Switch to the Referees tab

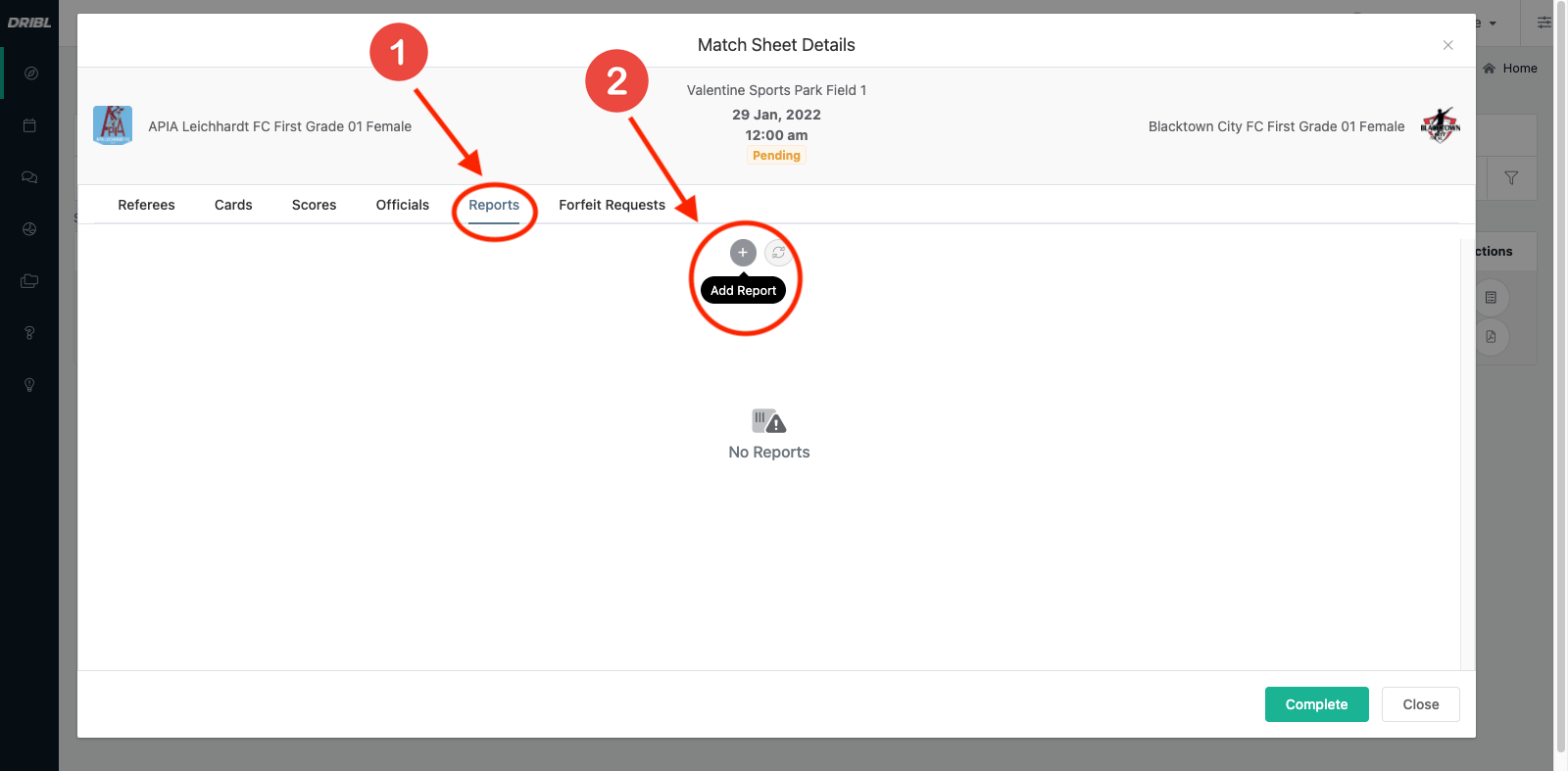click(146, 205)
